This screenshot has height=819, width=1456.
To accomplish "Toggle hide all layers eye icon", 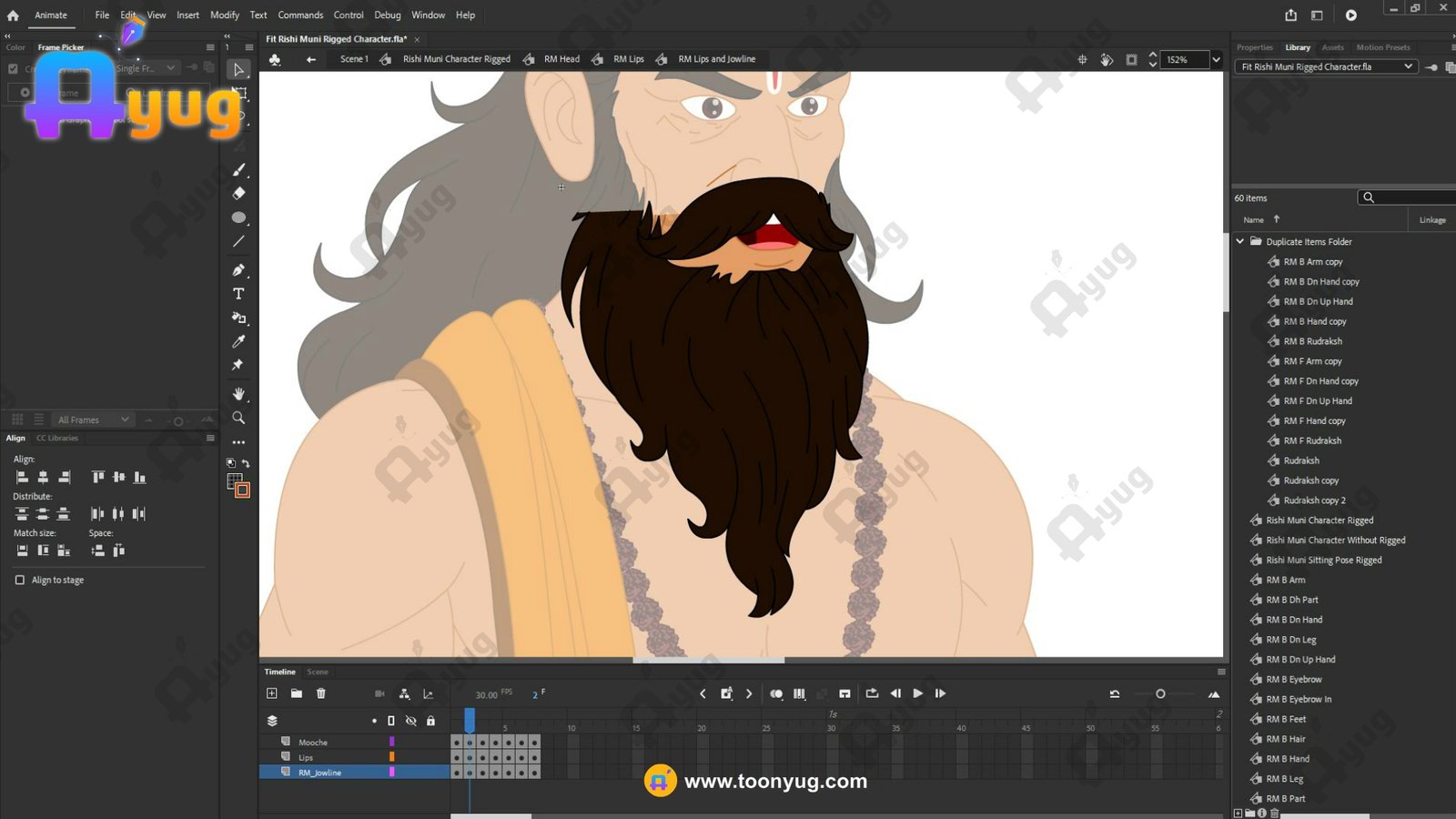I will click(410, 721).
